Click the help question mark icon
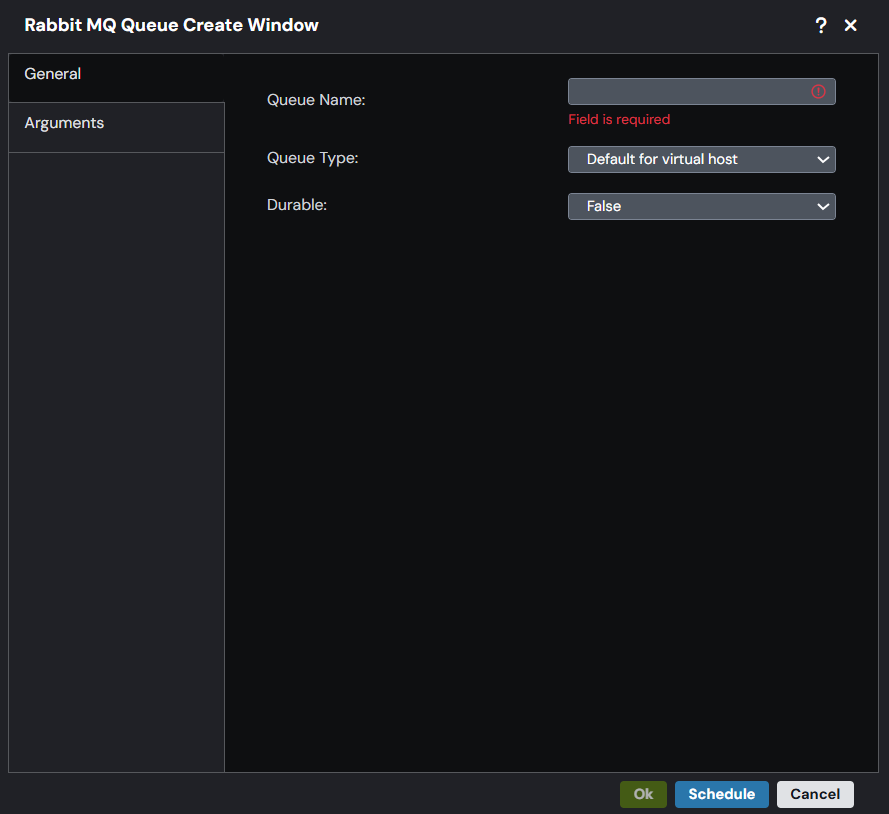 821,26
